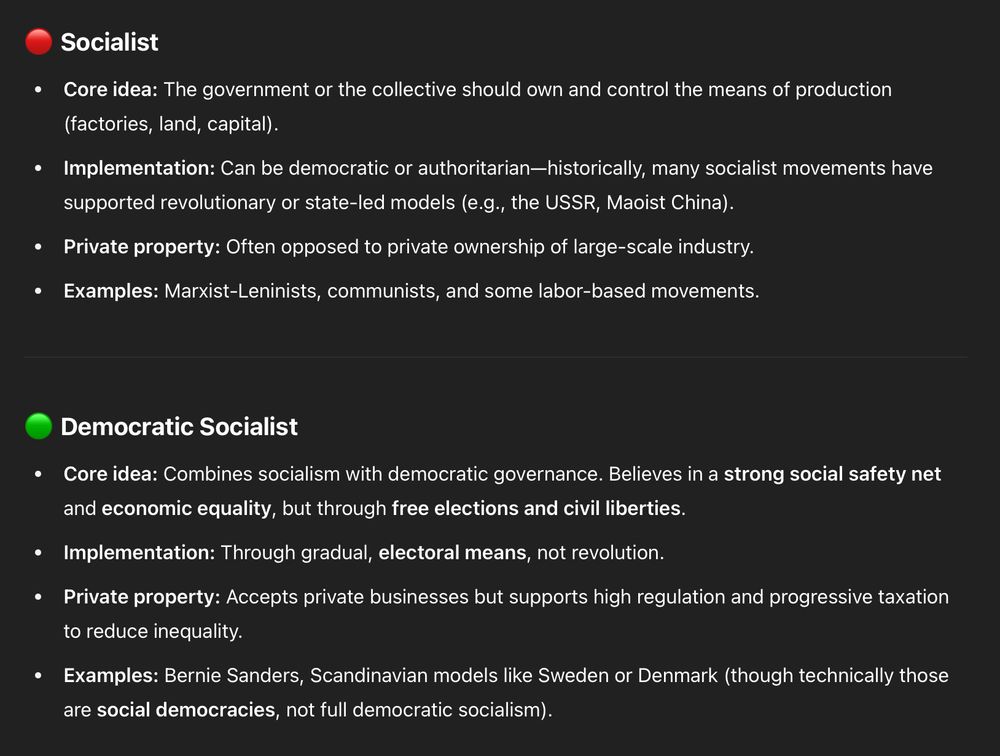Click the first Core idea label under Socialist
Image resolution: width=1000 pixels, height=756 pixels.
point(110,89)
